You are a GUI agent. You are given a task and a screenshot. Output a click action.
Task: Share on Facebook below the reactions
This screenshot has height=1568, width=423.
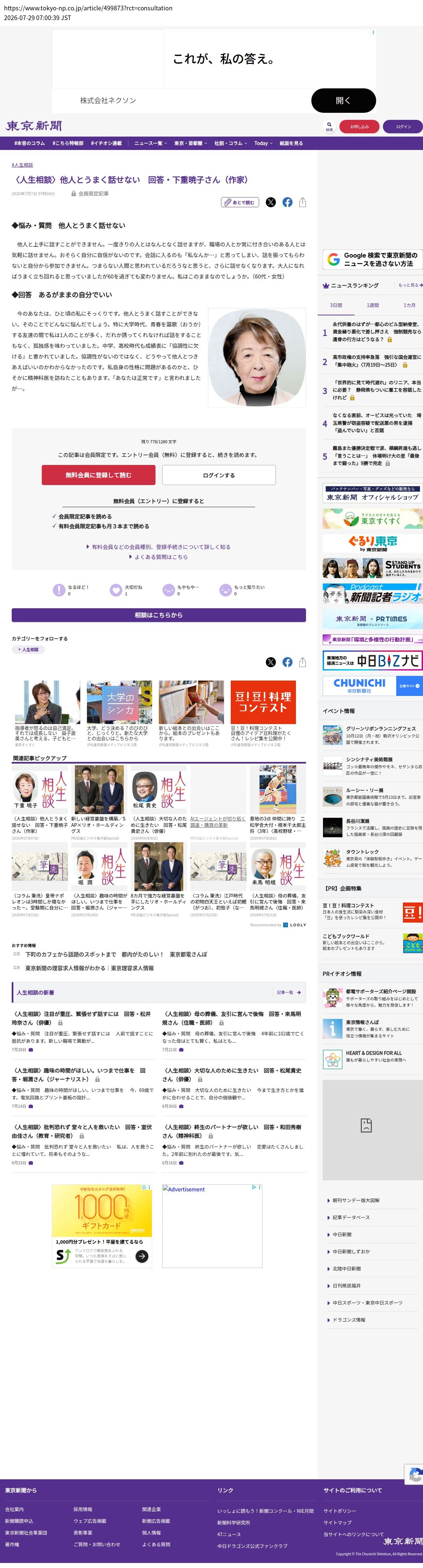click(x=288, y=662)
